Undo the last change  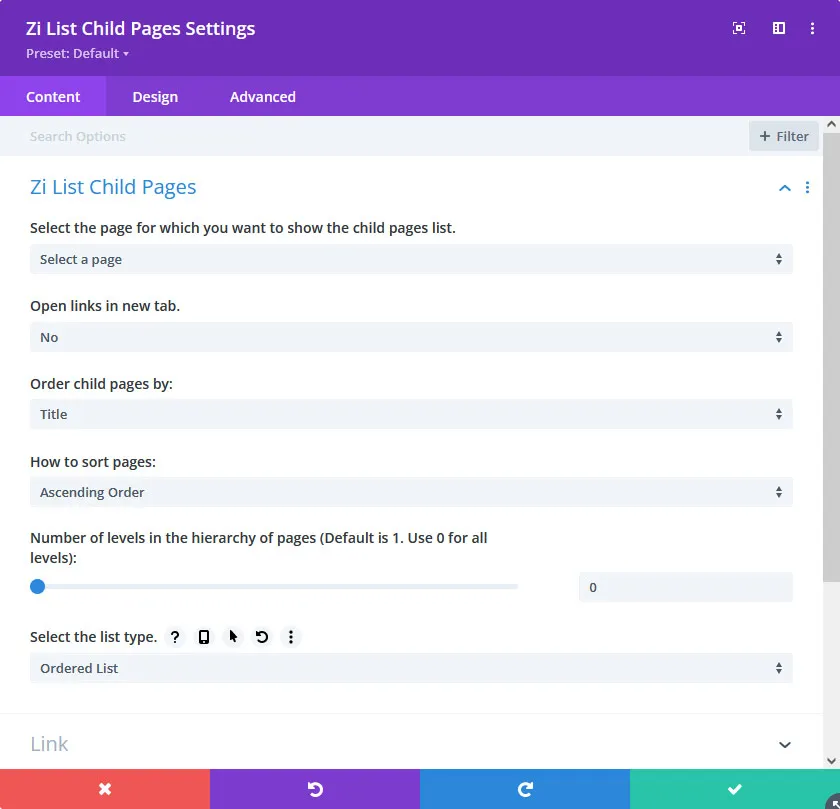315,789
